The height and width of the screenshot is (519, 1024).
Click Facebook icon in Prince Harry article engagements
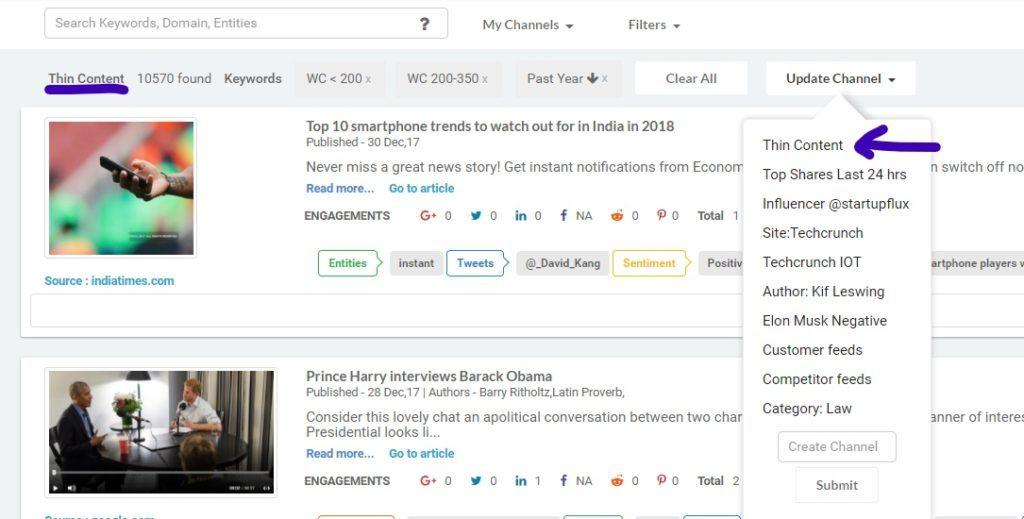pos(563,480)
